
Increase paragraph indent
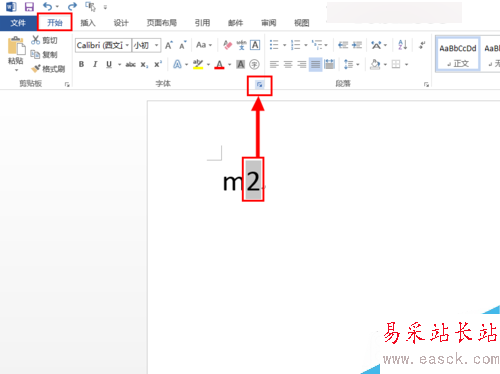357,45
